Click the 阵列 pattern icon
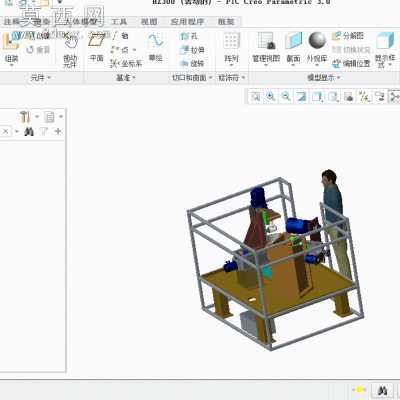Screen dimensions: 400x400 (231, 41)
